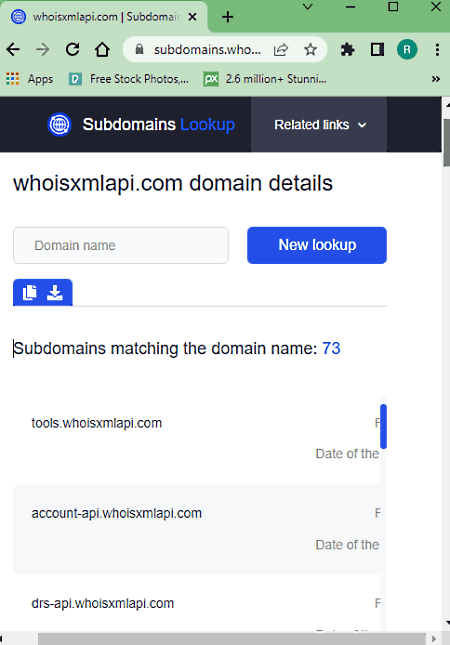Close the whoisxmlapi.com tab
The image size is (450, 645).
tap(192, 17)
